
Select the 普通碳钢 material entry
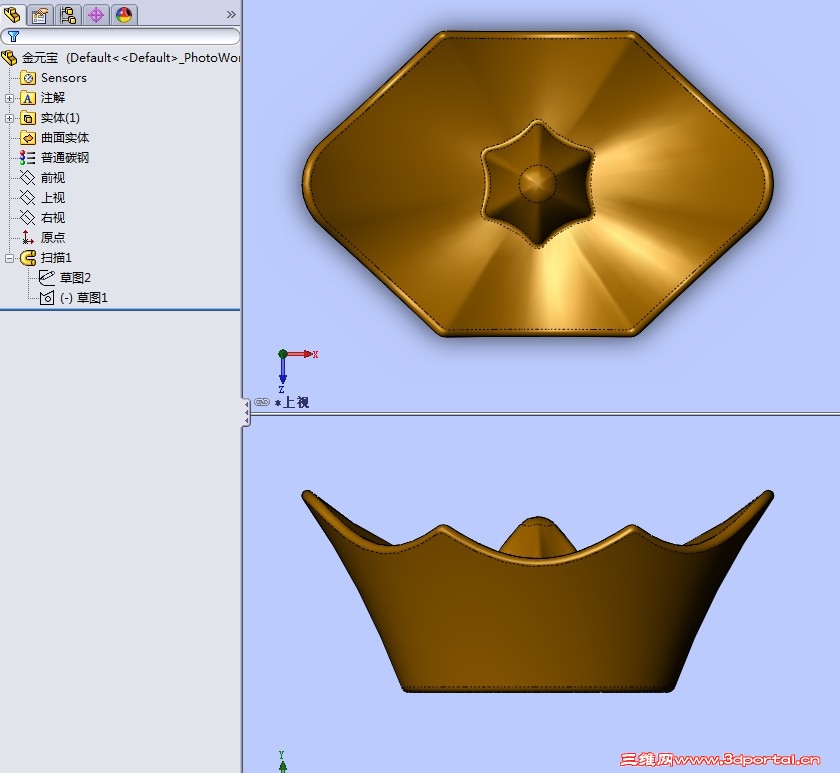(65, 157)
